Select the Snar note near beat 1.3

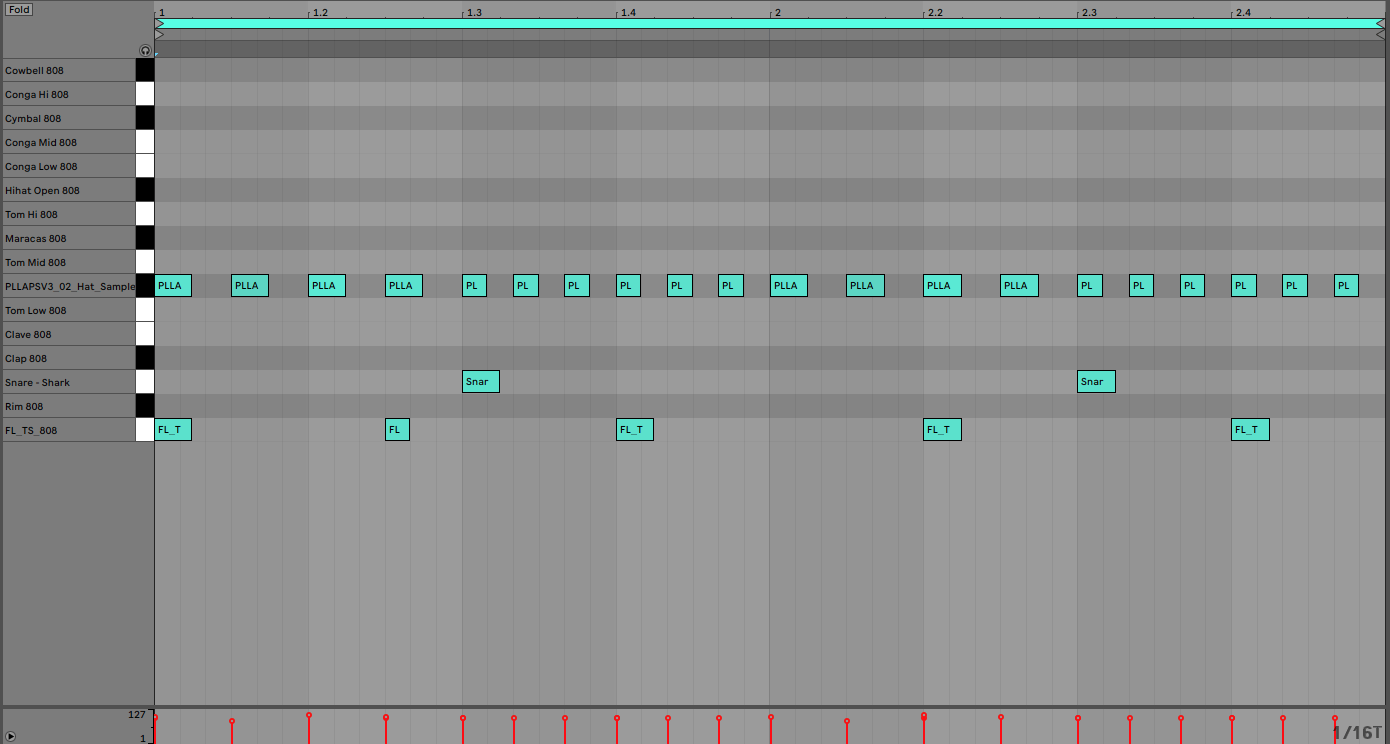479,381
